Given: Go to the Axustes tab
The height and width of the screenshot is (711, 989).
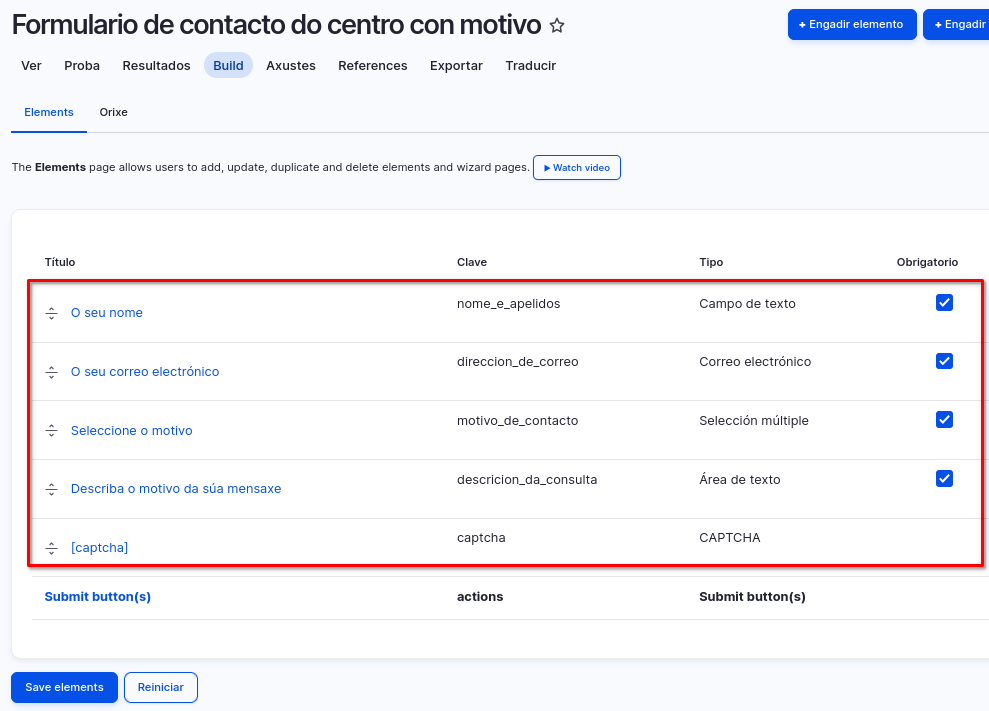Looking at the screenshot, I should [x=291, y=66].
